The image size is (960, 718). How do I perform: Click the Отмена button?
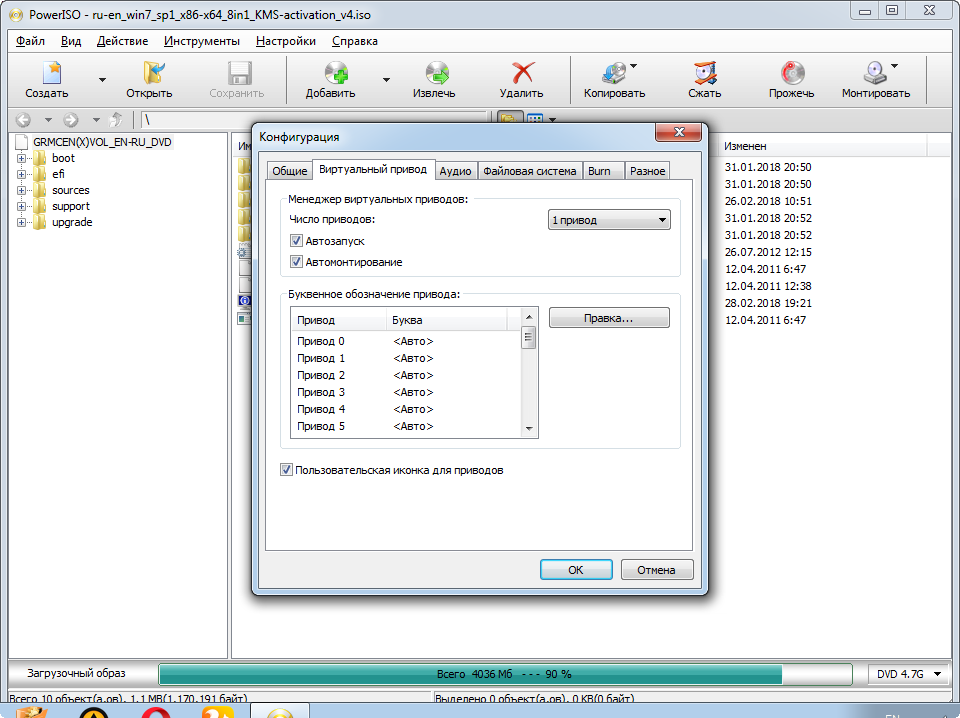656,570
